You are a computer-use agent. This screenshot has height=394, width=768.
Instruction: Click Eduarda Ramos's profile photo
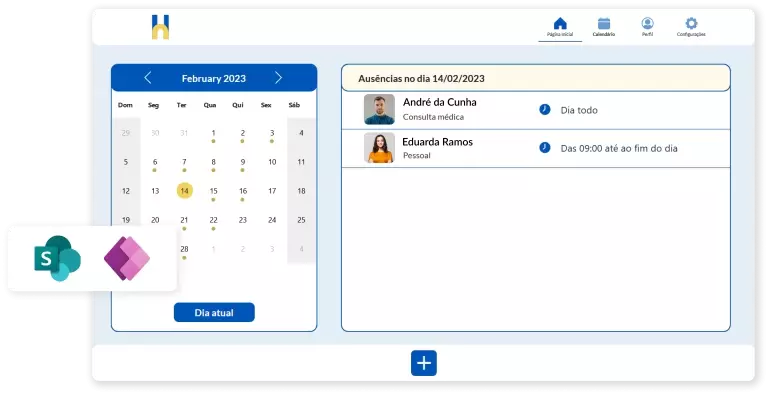379,148
